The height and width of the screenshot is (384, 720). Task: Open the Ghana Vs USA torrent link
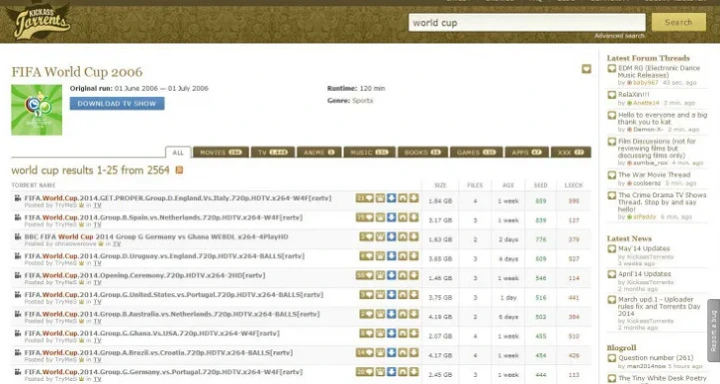pyautogui.click(x=152, y=333)
